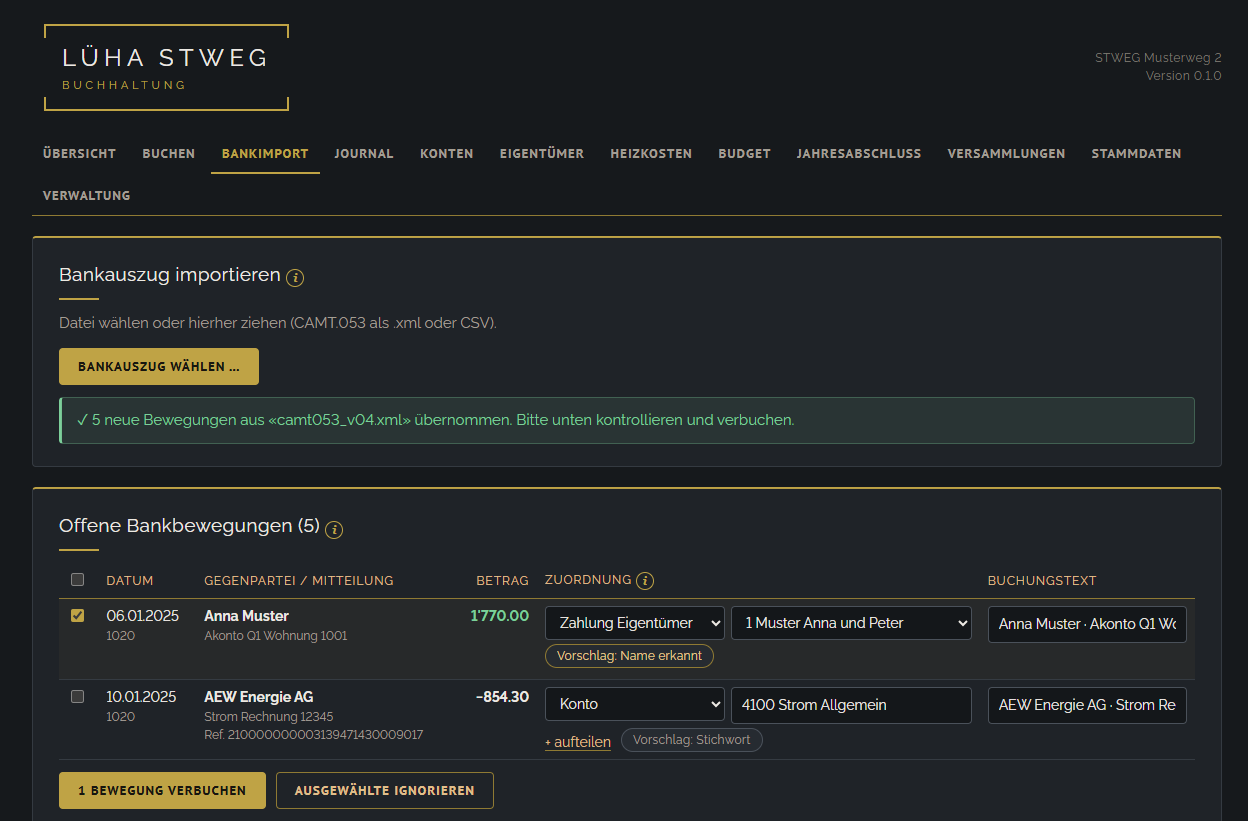
Task: Open the Konto assignment type dropdown
Action: 635,704
